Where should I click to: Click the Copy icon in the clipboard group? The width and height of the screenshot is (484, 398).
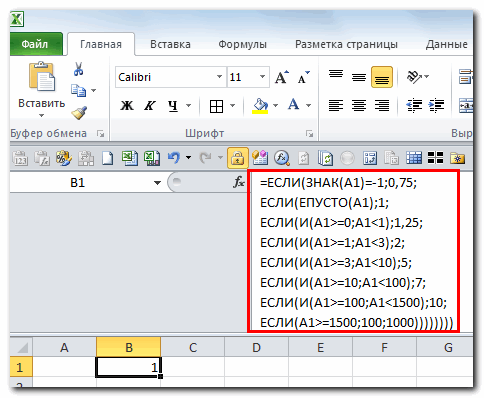coord(78,90)
